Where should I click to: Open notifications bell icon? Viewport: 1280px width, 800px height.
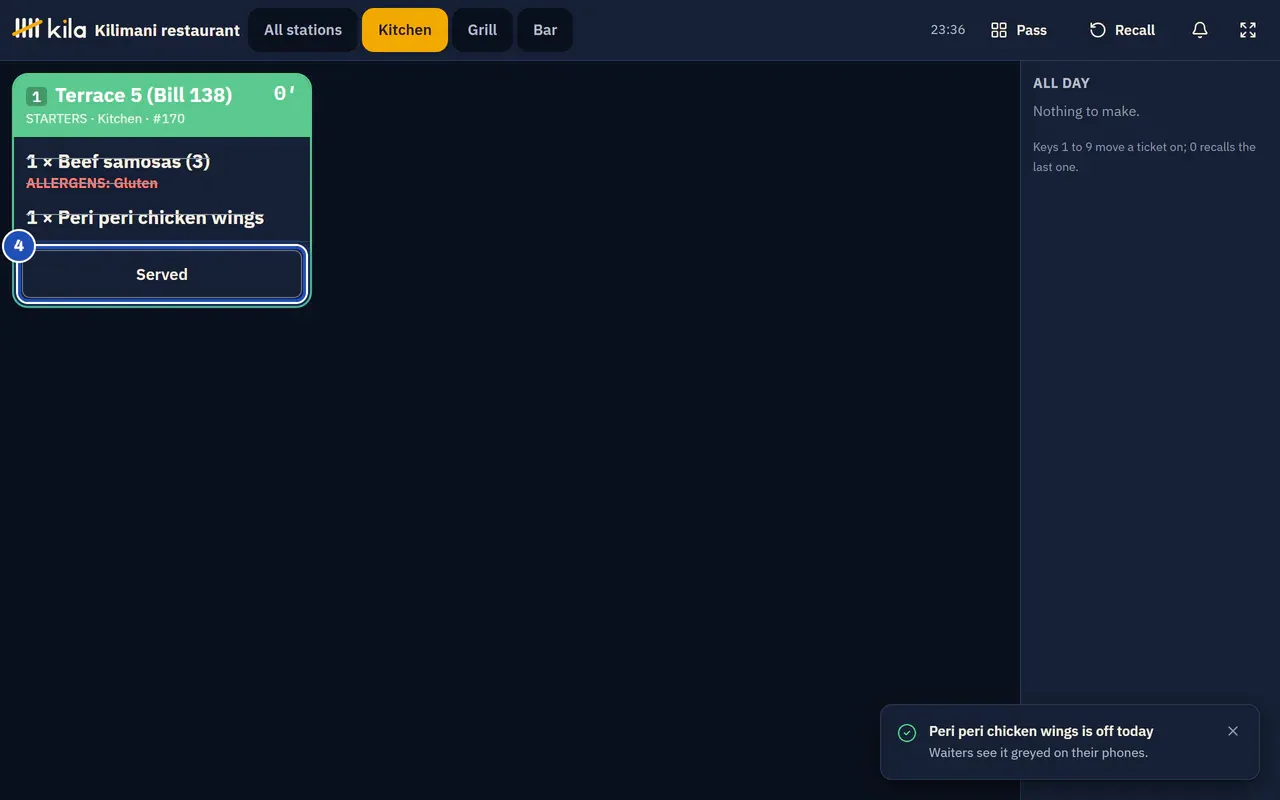pos(1200,30)
